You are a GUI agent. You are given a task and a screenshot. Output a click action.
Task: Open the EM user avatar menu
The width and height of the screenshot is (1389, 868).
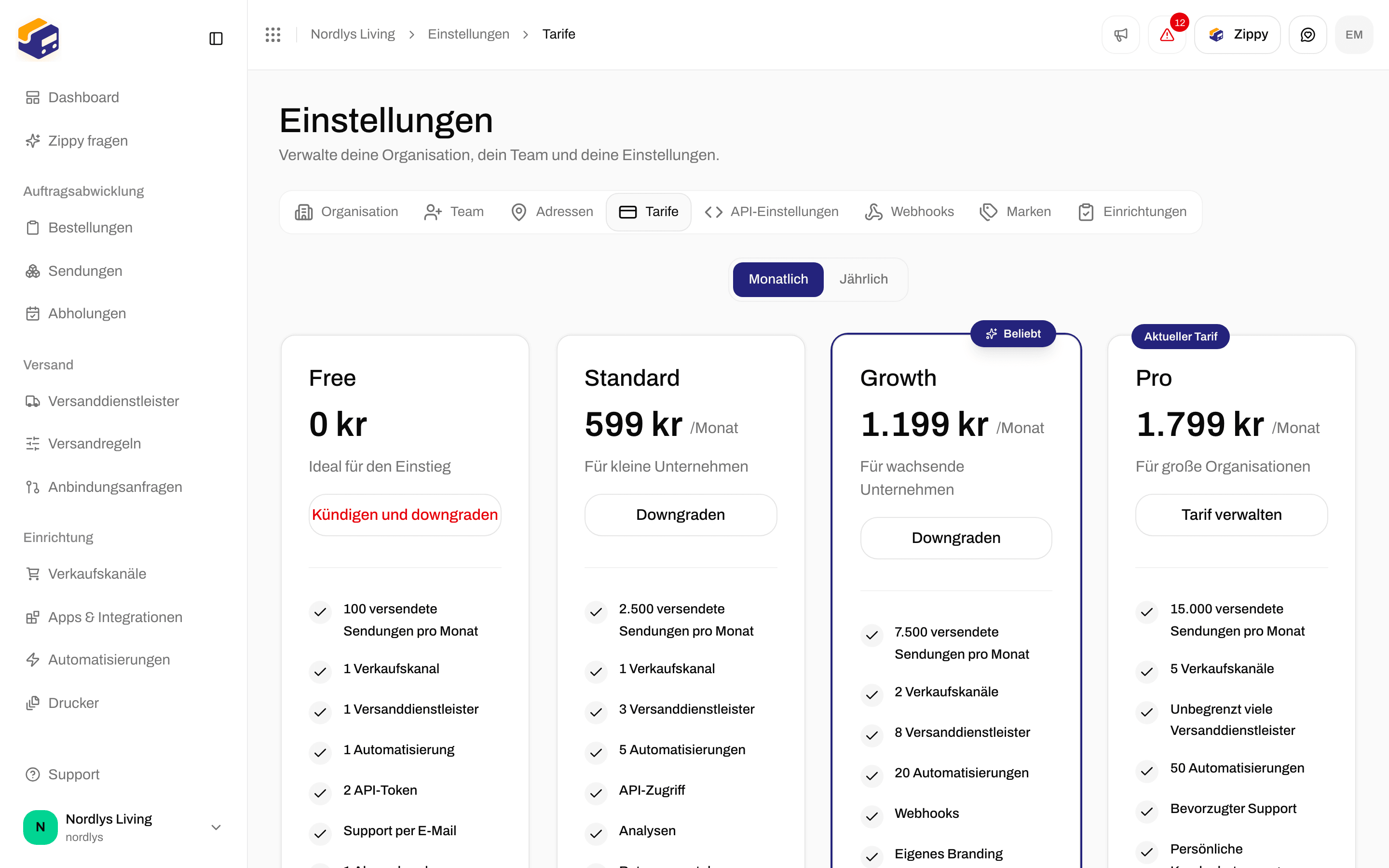coord(1353,34)
